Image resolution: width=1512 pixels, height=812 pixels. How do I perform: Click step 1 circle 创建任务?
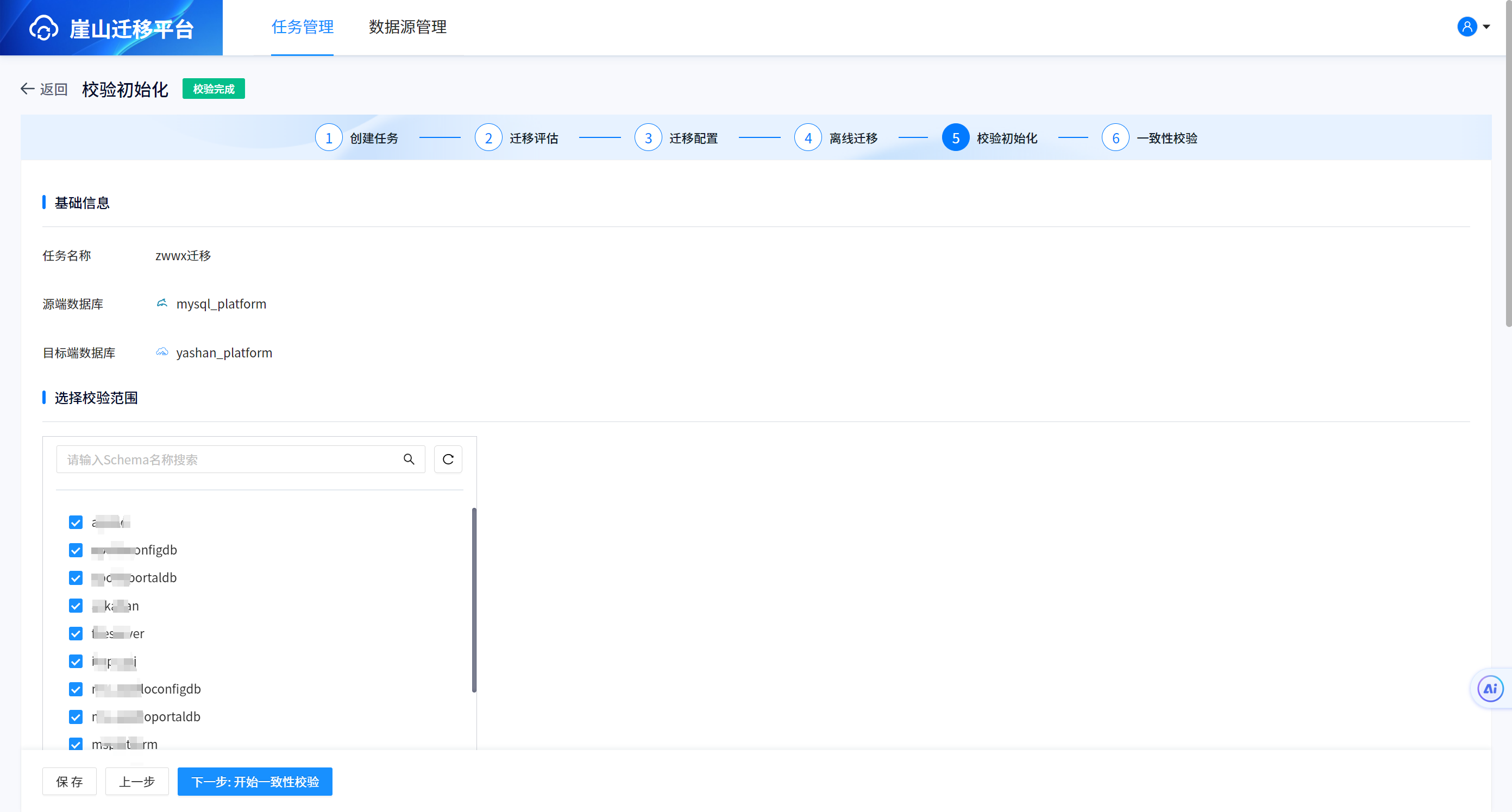[x=329, y=138]
